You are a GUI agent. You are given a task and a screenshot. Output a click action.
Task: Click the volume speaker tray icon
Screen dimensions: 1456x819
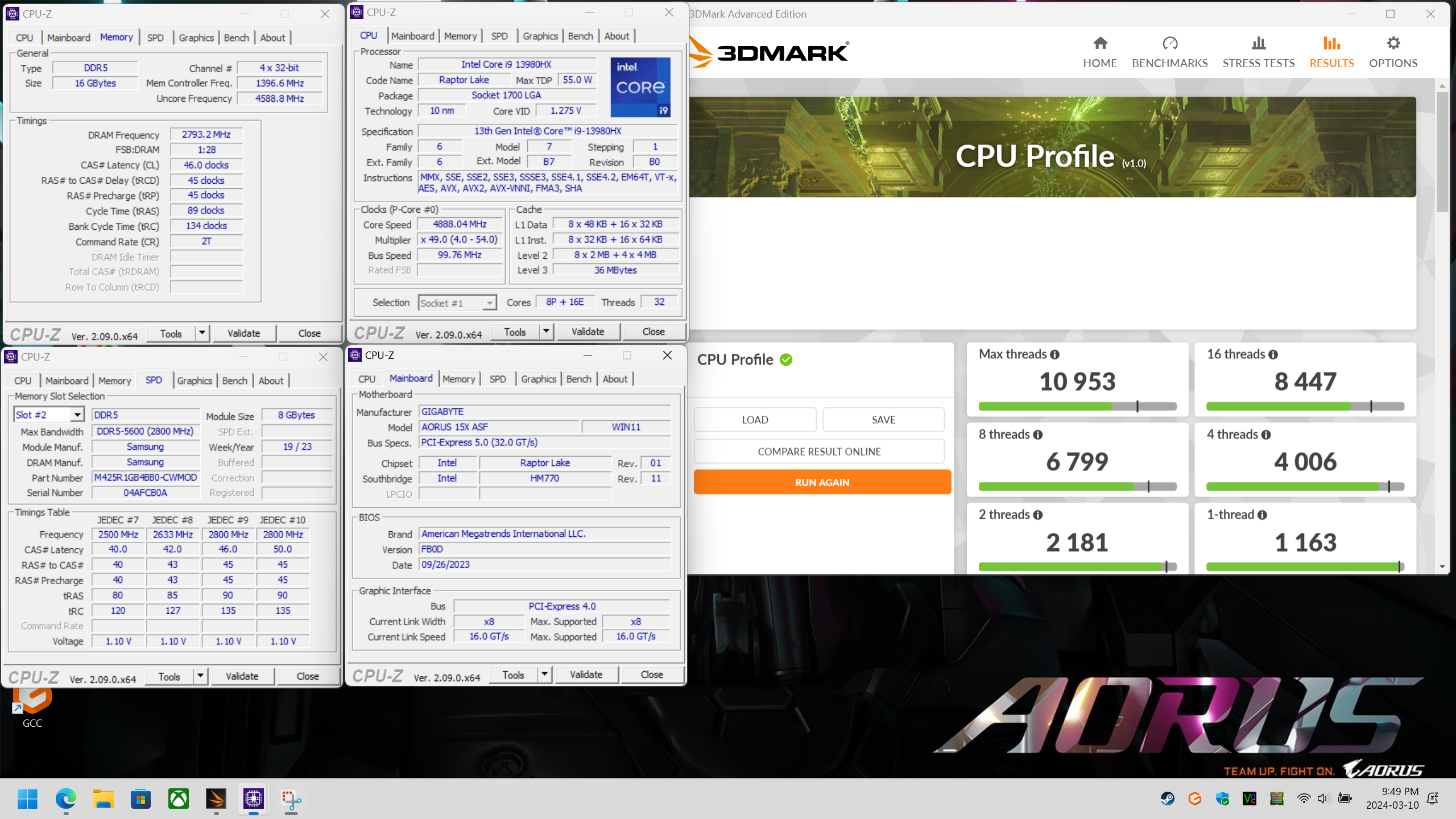click(1323, 799)
